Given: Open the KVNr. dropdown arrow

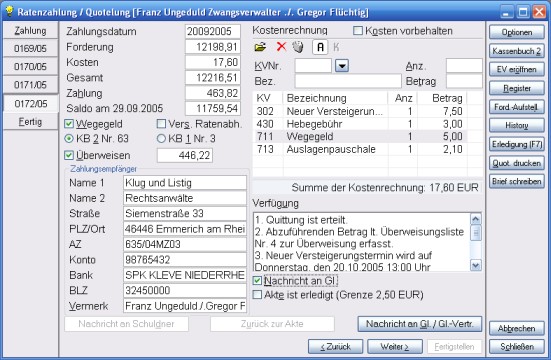Looking at the screenshot, I should [342, 66].
